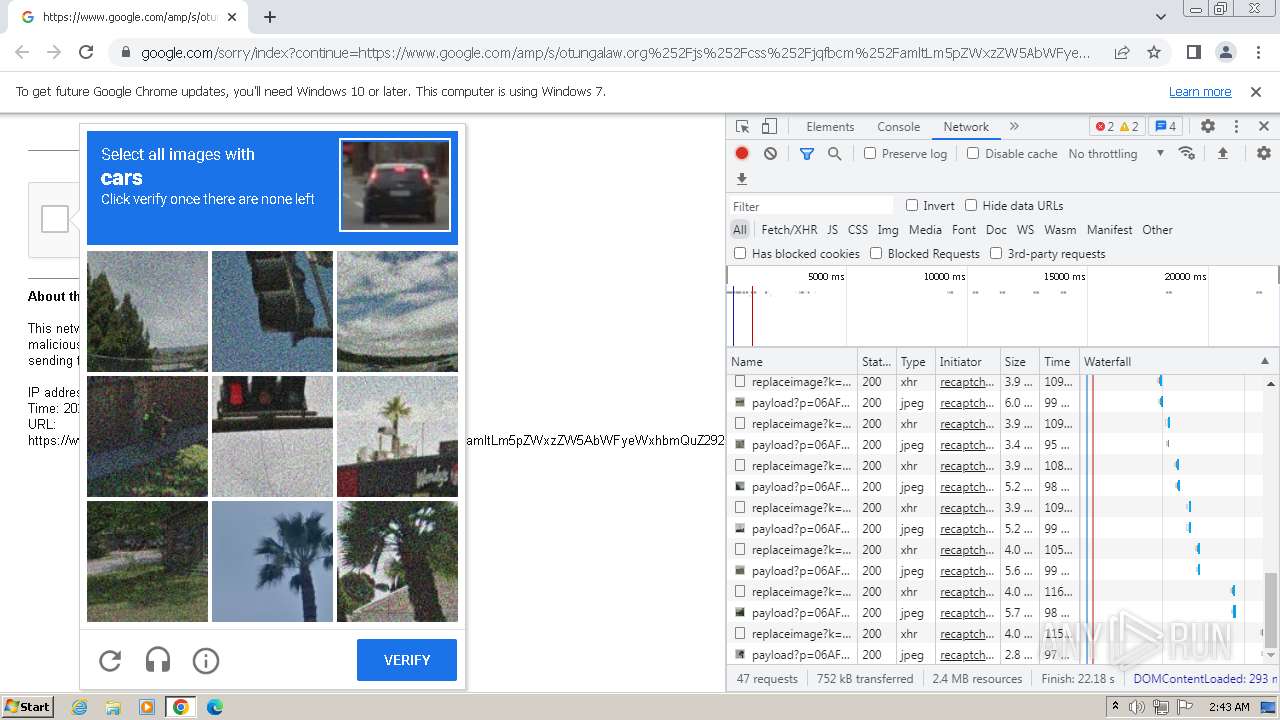Toggle the network filter funnel icon
1280x720 pixels.
[x=807, y=153]
